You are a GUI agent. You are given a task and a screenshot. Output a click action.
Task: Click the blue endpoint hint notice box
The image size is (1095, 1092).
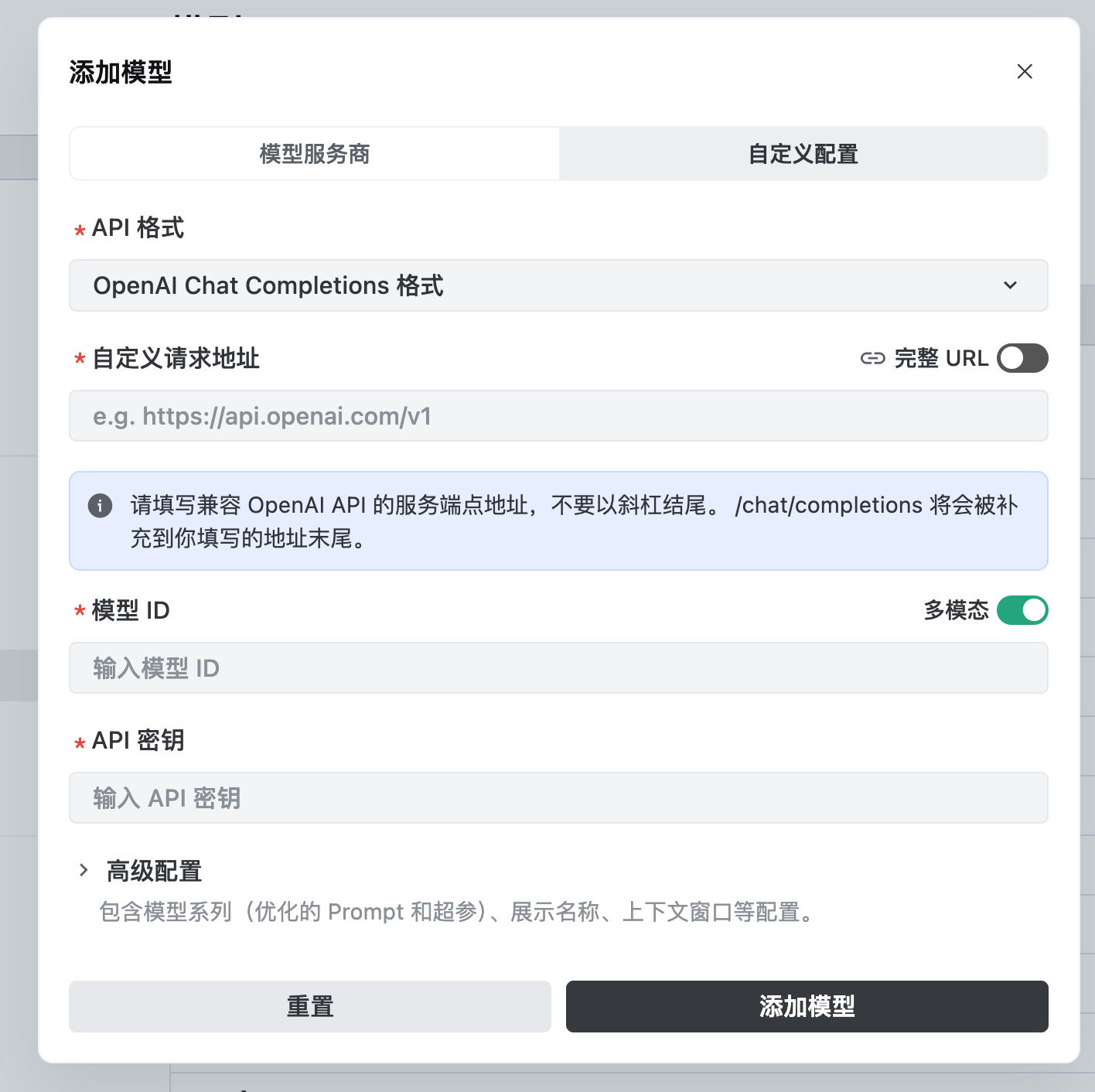click(x=558, y=521)
